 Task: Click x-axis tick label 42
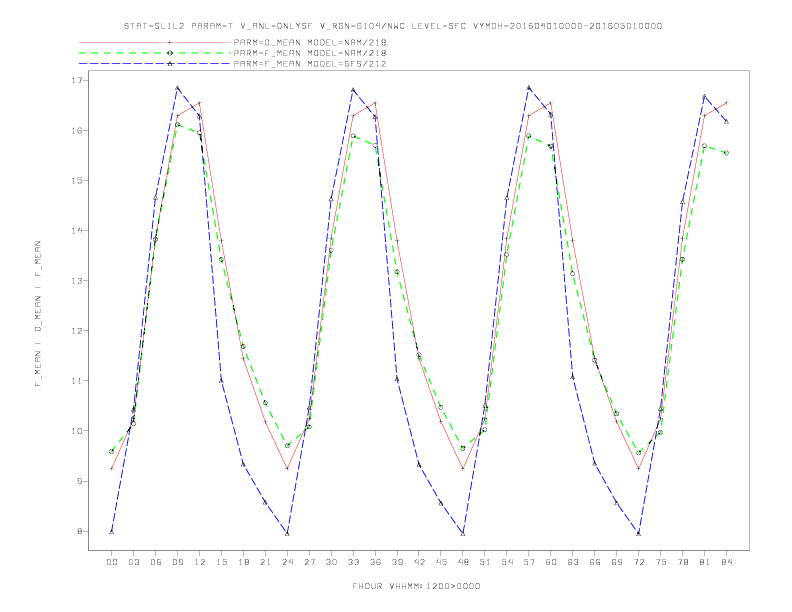pyautogui.click(x=419, y=562)
